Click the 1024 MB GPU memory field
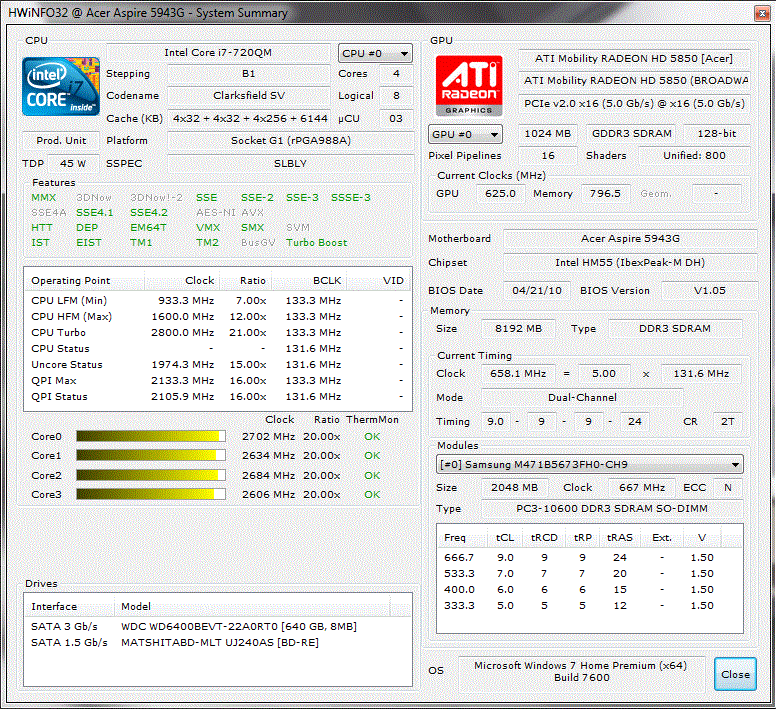 (x=548, y=134)
